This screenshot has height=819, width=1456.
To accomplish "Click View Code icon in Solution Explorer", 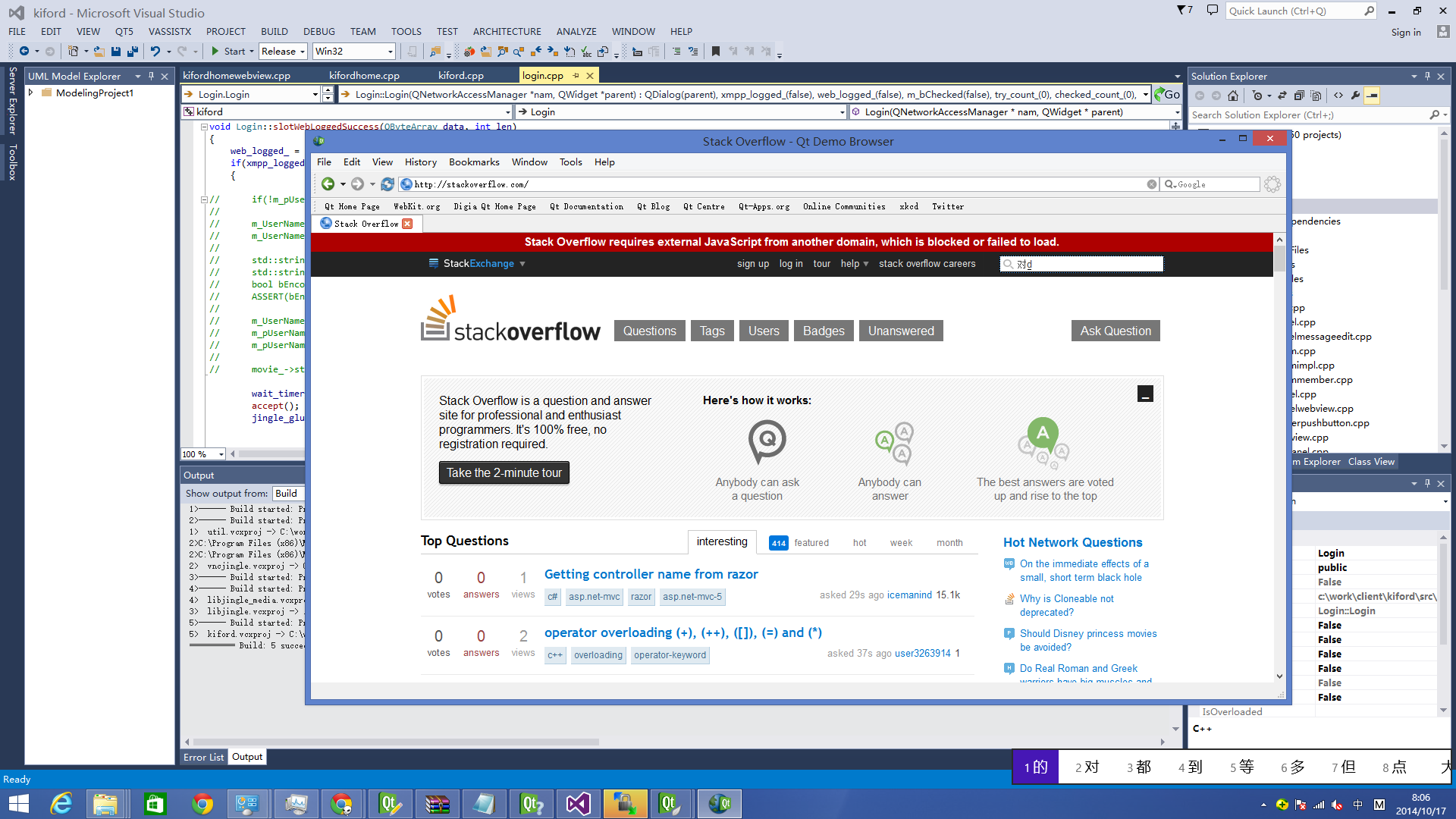I will point(1338,96).
